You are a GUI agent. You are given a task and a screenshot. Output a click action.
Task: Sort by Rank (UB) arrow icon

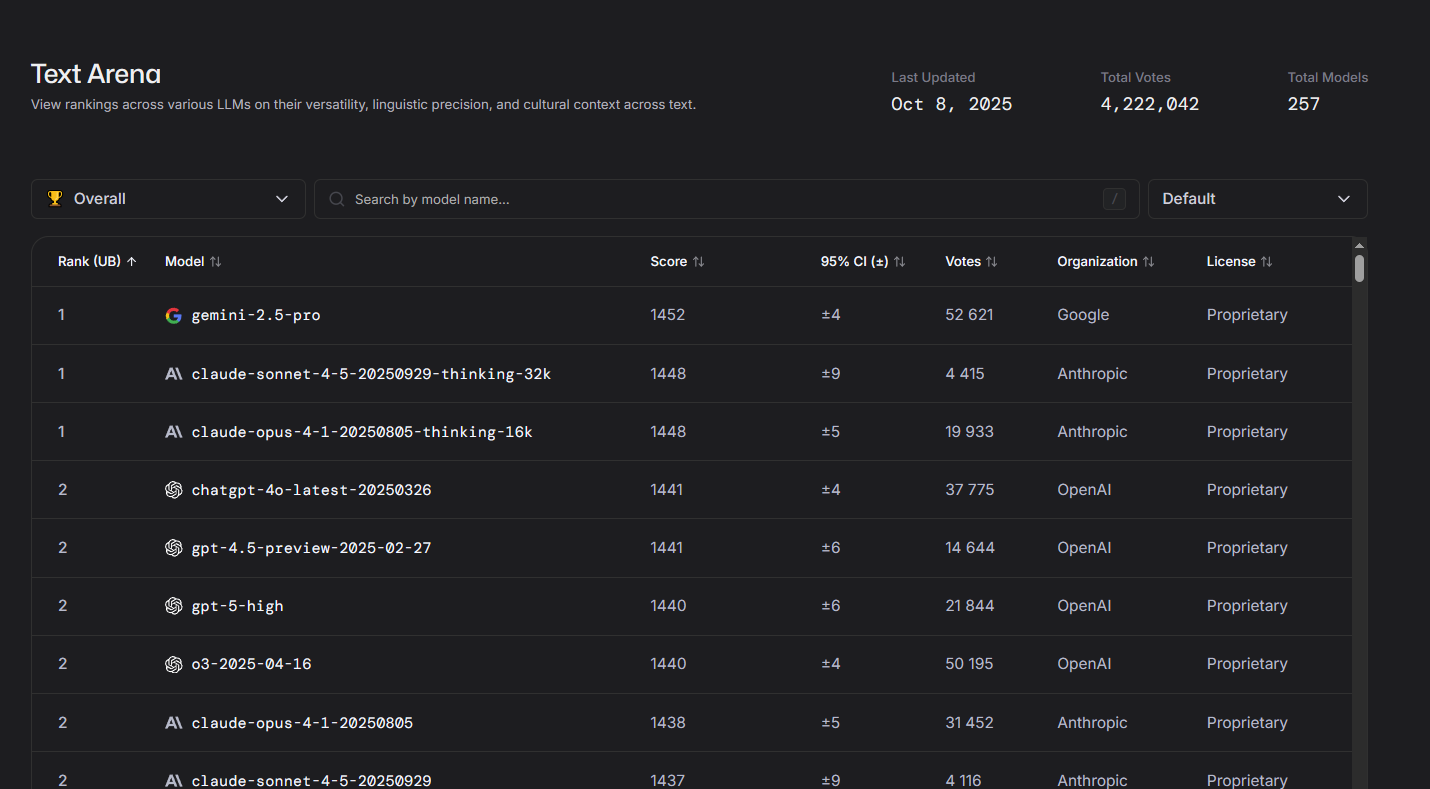pos(132,262)
